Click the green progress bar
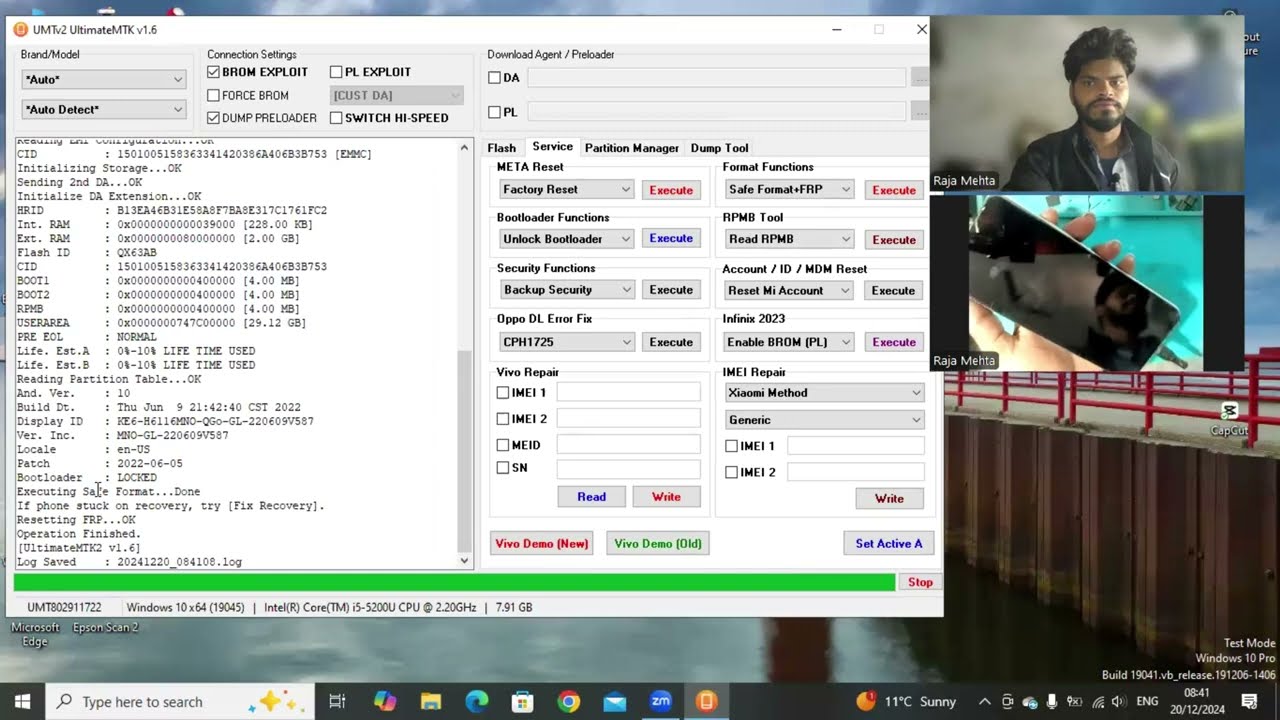 [454, 582]
